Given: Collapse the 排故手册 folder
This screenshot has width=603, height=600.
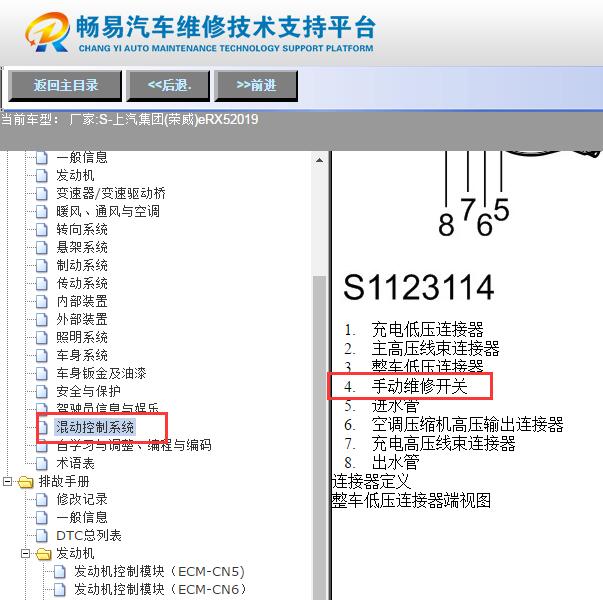Looking at the screenshot, I should coord(7,482).
